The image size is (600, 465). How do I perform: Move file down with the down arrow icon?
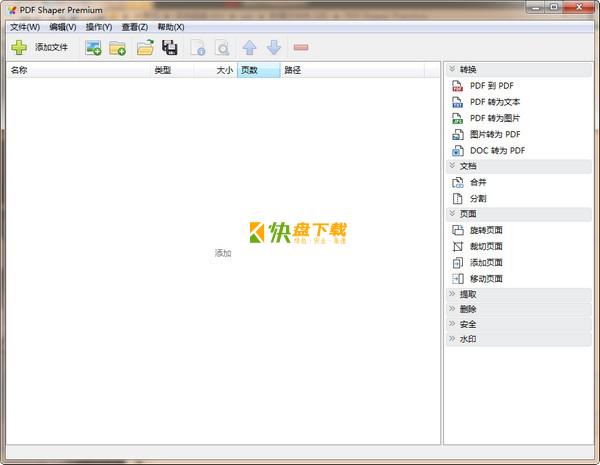(274, 47)
